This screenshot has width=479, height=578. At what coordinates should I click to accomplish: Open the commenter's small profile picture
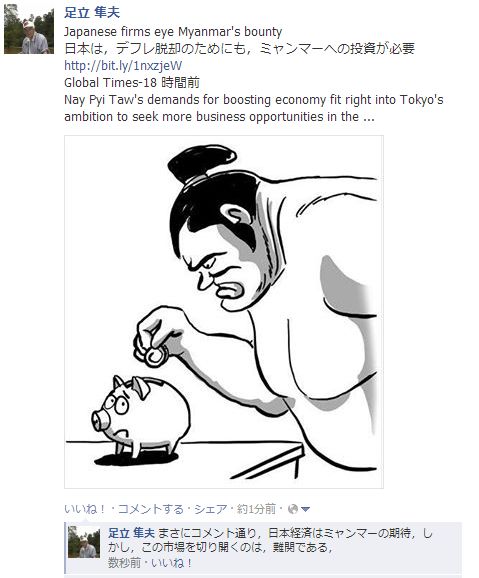click(84, 542)
